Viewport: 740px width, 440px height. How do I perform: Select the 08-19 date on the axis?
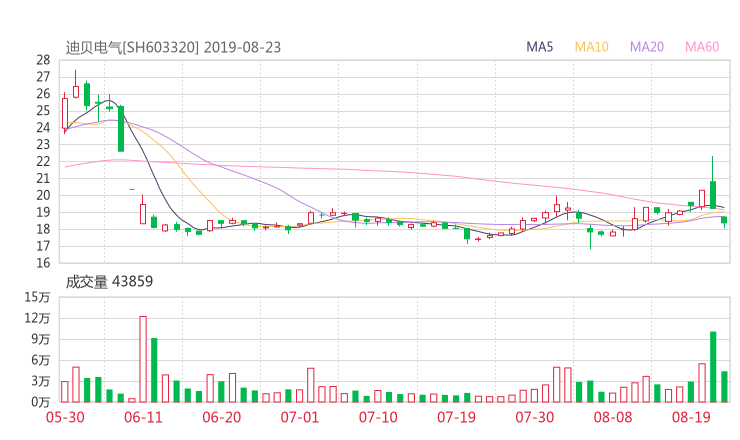(690, 416)
